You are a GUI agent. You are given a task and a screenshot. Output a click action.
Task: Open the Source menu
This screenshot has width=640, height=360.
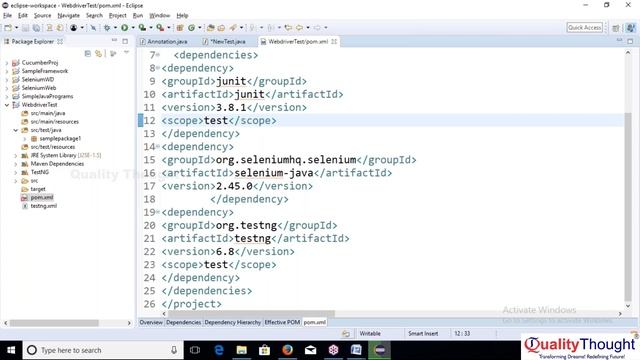point(42,16)
